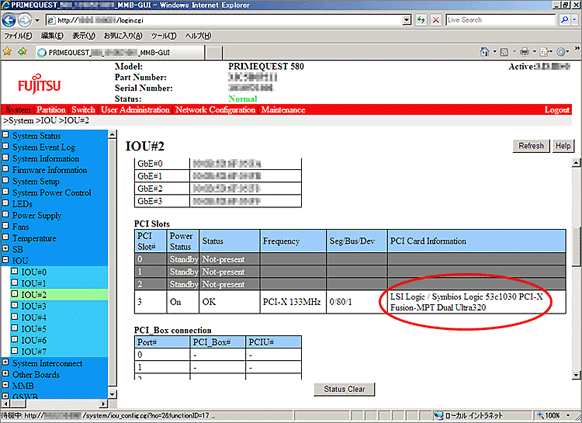Expand the MMB tree node
This screenshot has height=423, width=582.
tap(6, 385)
